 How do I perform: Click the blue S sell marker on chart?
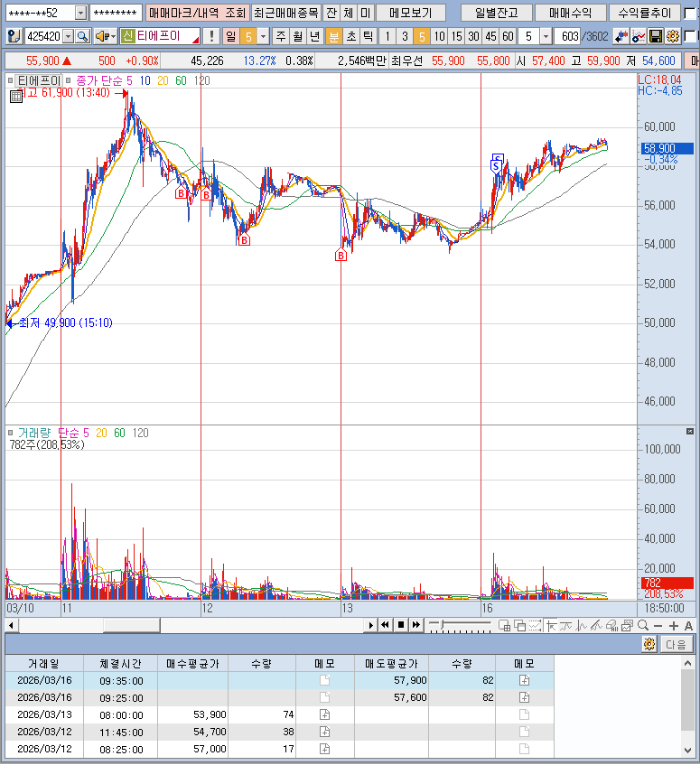click(496, 167)
